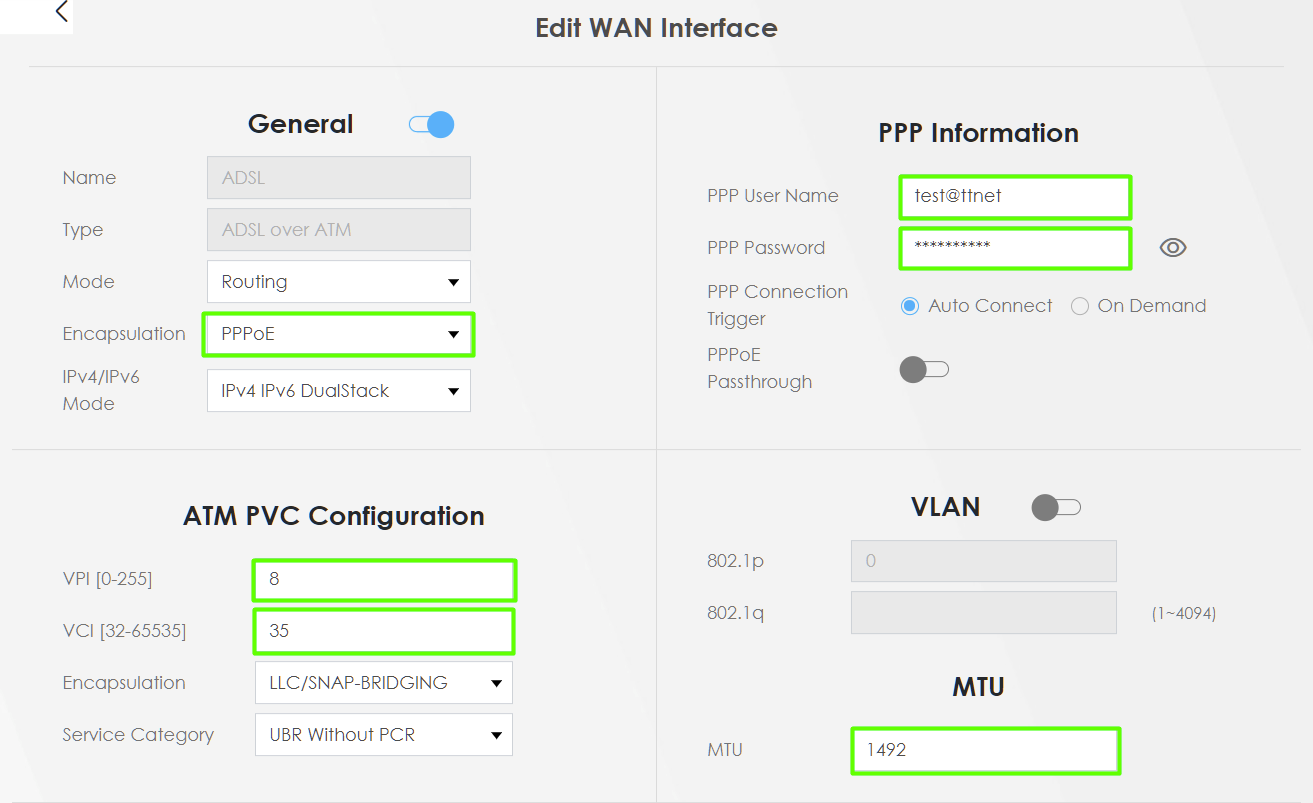Click the VCI value field
Image resolution: width=1313 pixels, height=803 pixels.
pos(384,631)
